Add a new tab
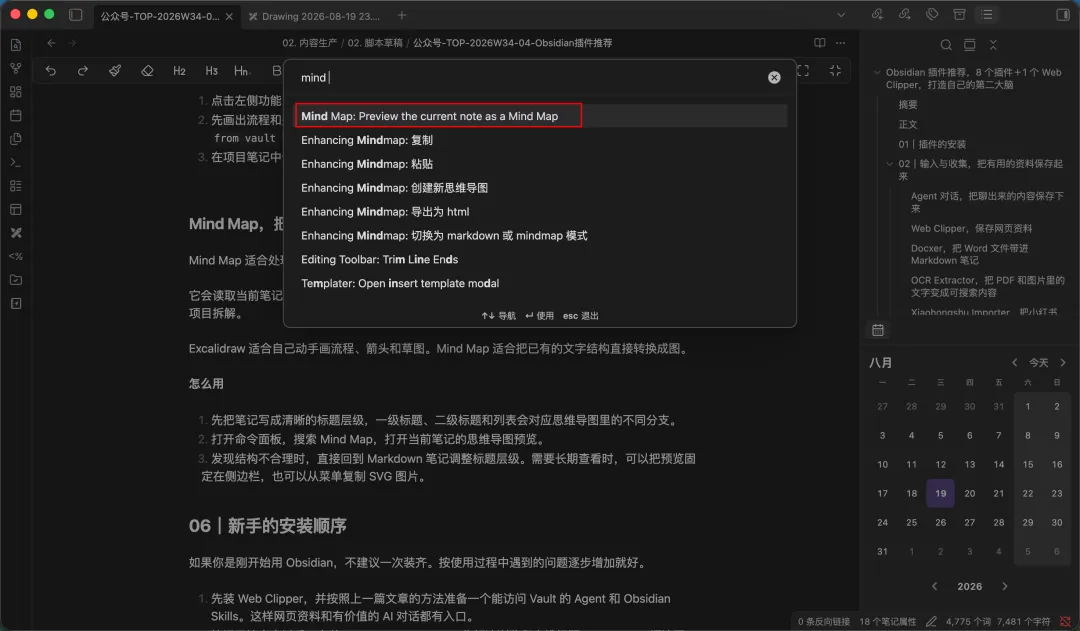The width and height of the screenshot is (1080, 631). pyautogui.click(x=402, y=15)
